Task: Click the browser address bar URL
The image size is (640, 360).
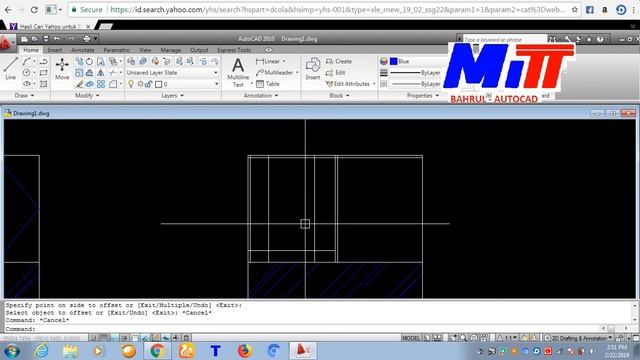Action: [x=338, y=9]
